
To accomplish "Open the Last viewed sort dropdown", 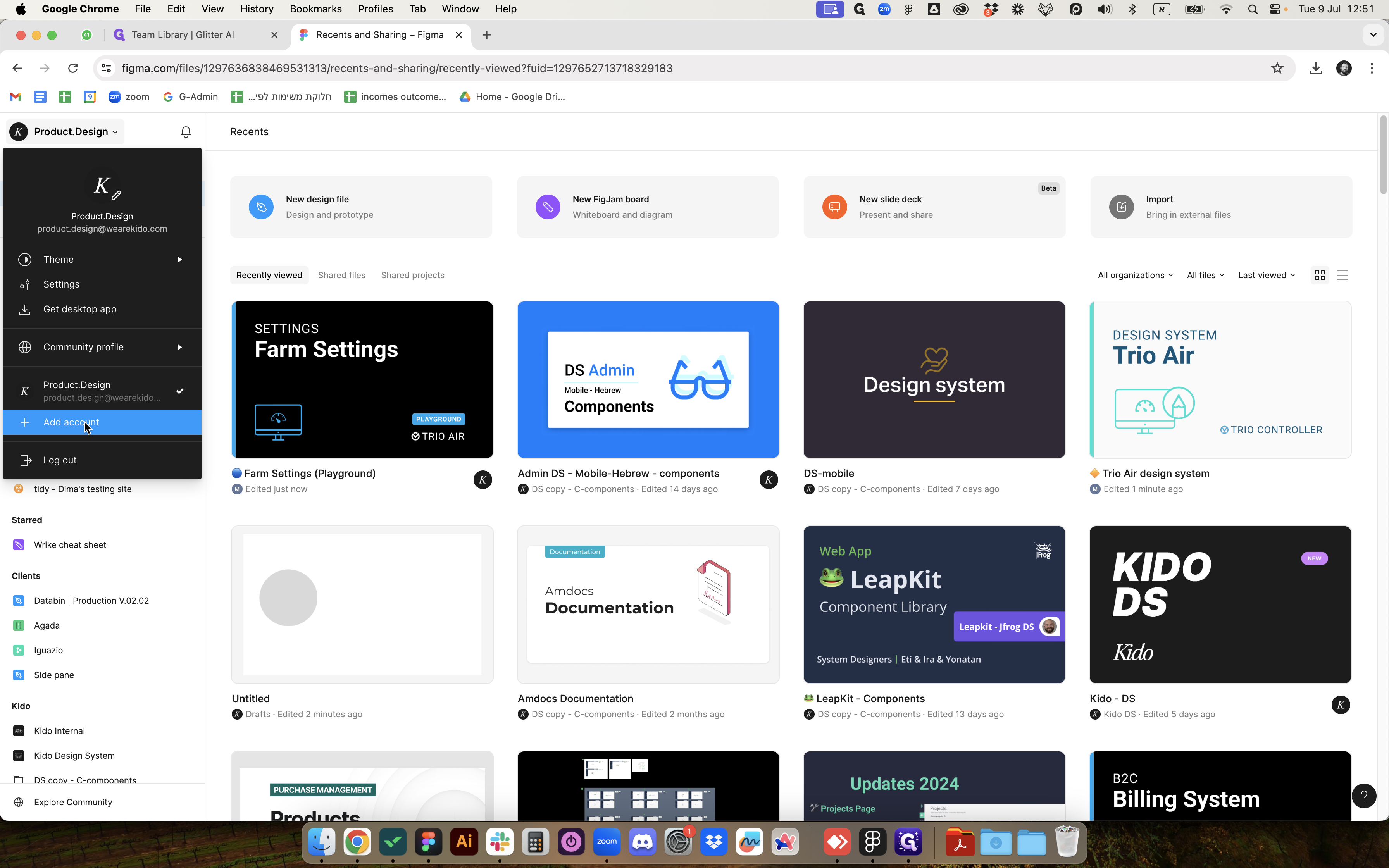I will 1266,275.
